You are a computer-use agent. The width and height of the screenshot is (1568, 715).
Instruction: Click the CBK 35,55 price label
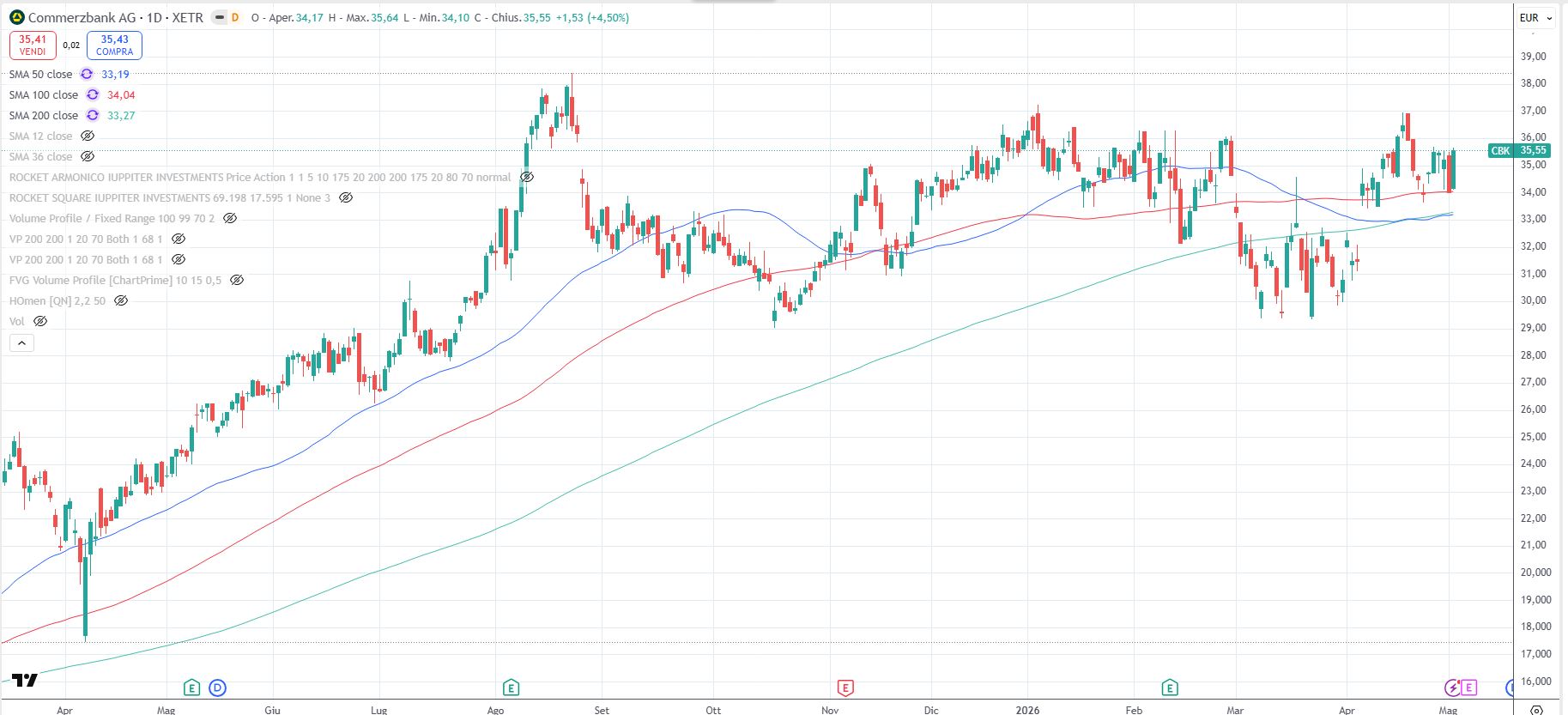(1519, 151)
